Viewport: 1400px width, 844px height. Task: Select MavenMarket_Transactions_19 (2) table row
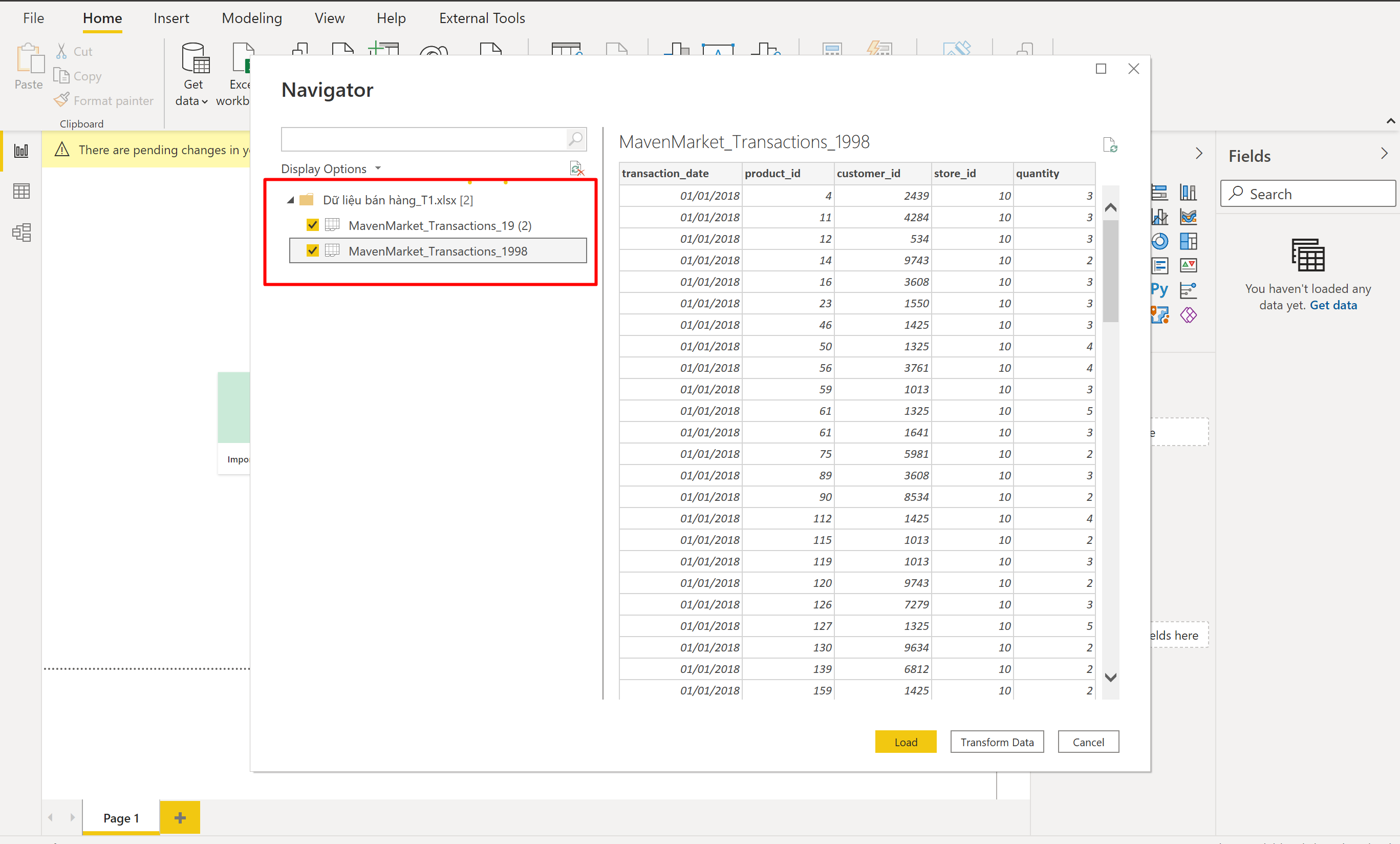(x=438, y=225)
